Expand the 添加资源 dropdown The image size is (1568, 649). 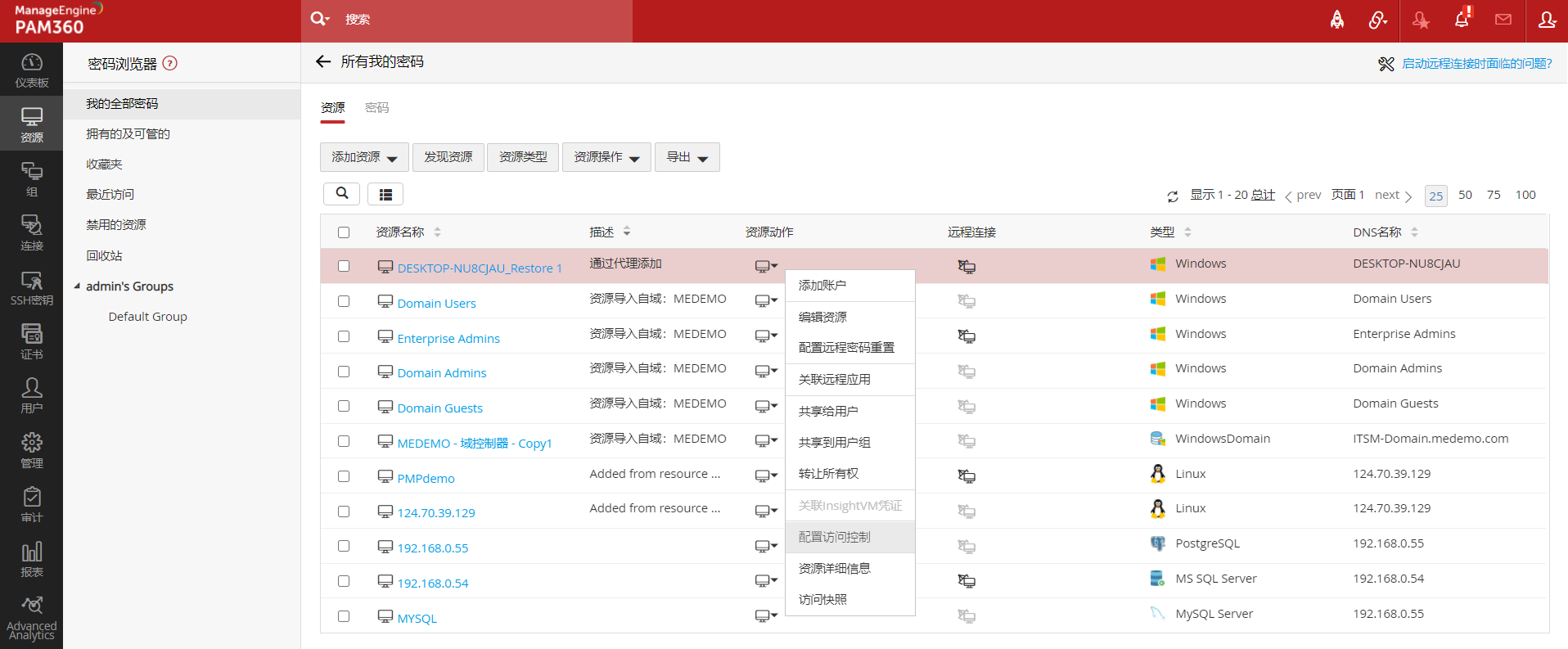364,157
